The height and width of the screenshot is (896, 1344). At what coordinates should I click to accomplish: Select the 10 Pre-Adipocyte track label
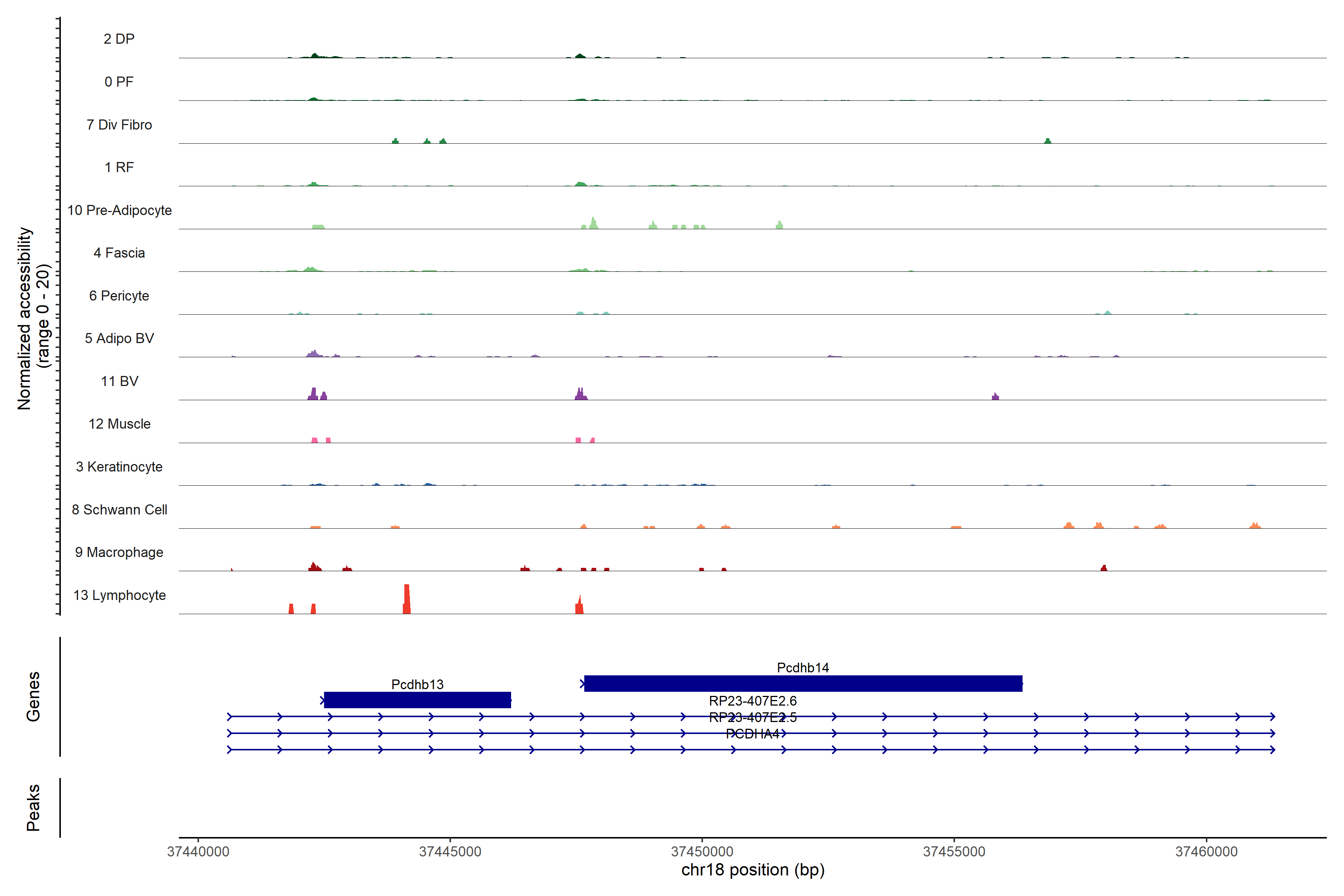point(119,210)
